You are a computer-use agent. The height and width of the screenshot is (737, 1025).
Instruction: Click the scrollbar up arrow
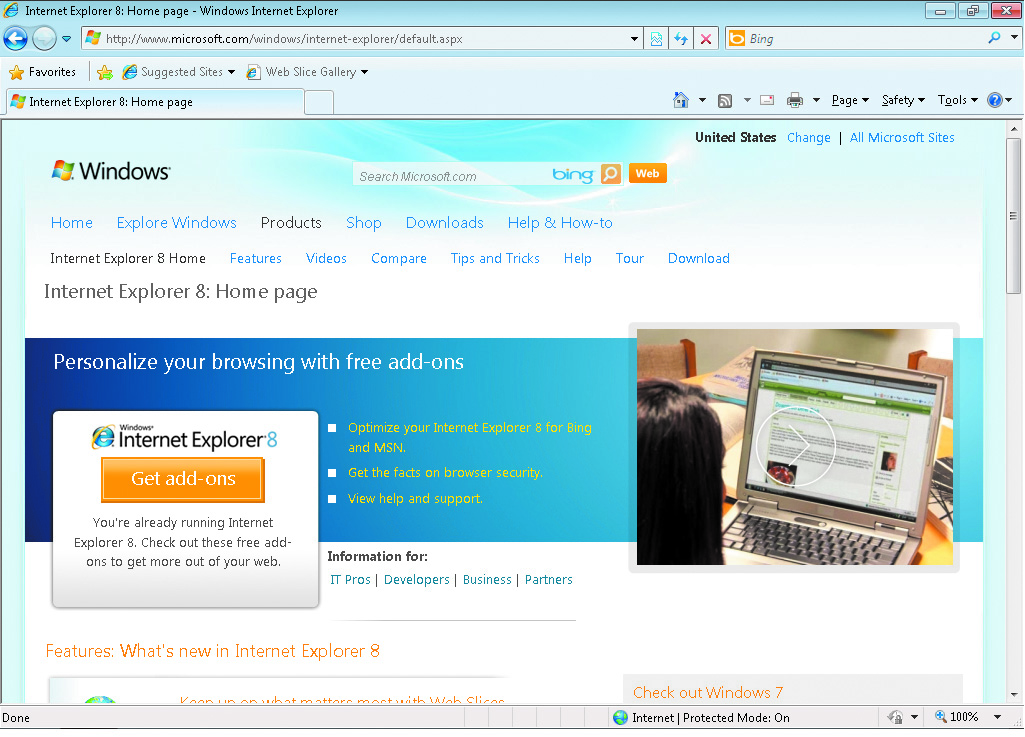click(x=1014, y=129)
